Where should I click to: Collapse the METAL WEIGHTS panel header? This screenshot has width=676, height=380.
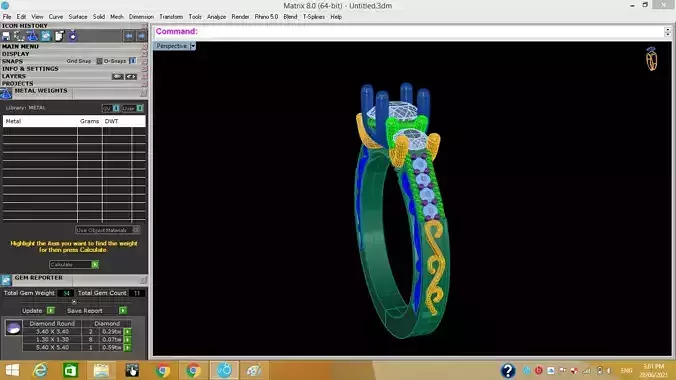point(41,91)
